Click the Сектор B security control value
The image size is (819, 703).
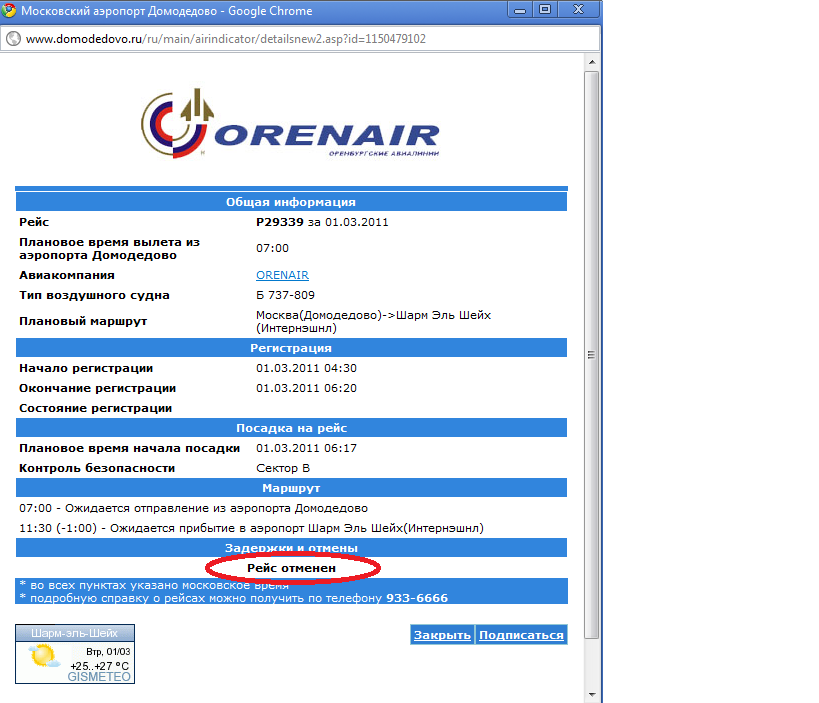(283, 468)
